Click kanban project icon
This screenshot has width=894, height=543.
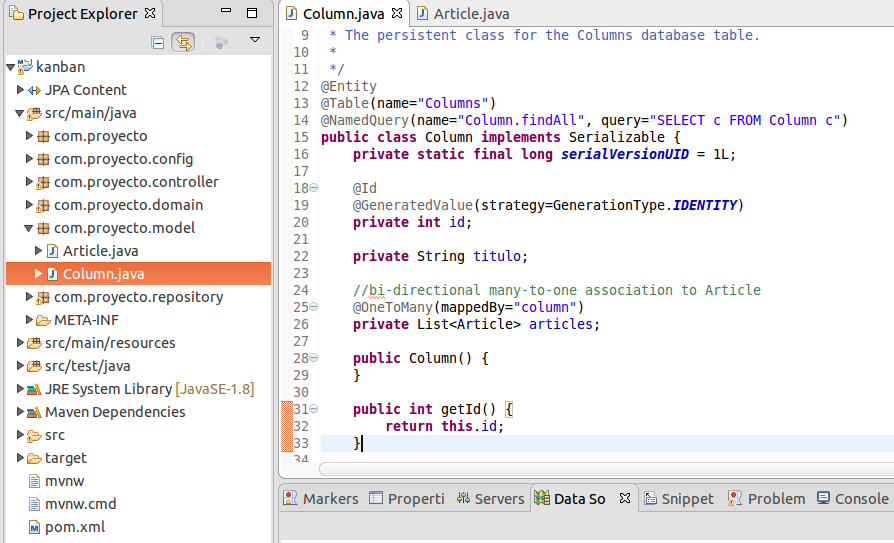pyautogui.click(x=25, y=67)
